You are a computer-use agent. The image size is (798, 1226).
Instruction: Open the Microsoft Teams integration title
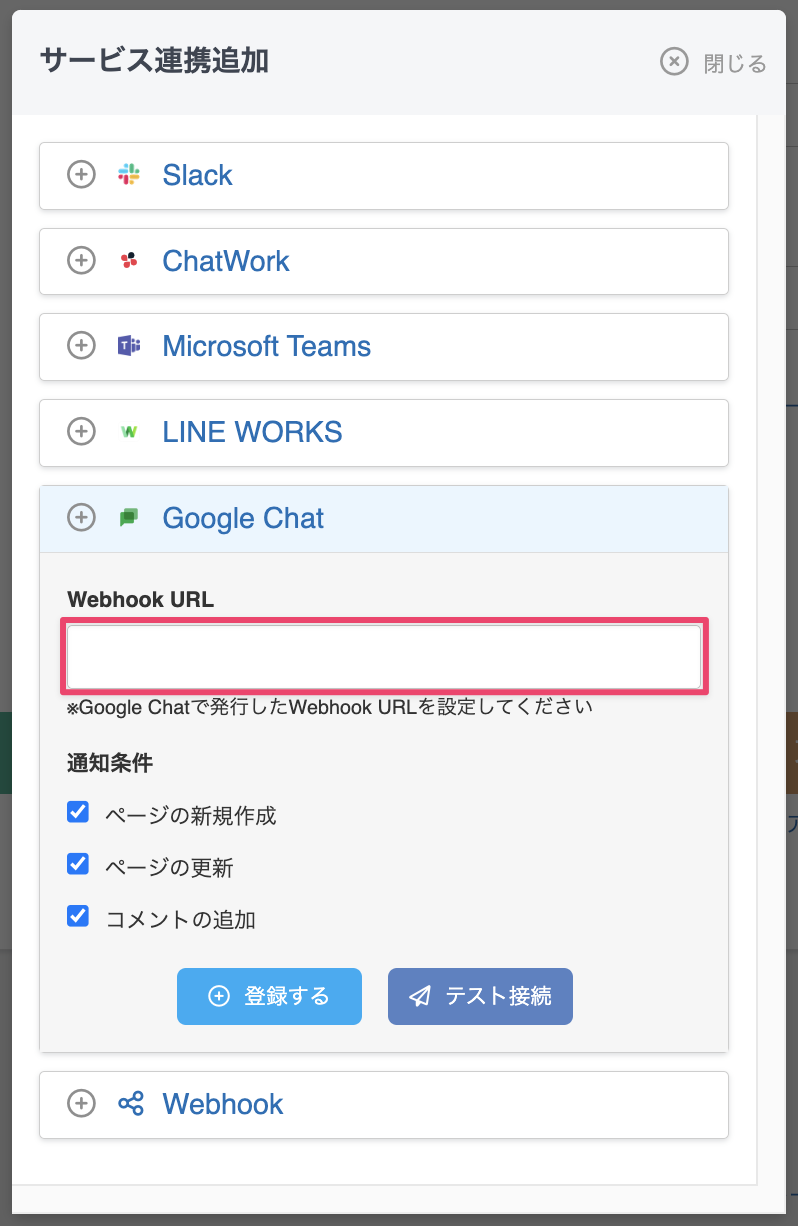pyautogui.click(x=267, y=346)
